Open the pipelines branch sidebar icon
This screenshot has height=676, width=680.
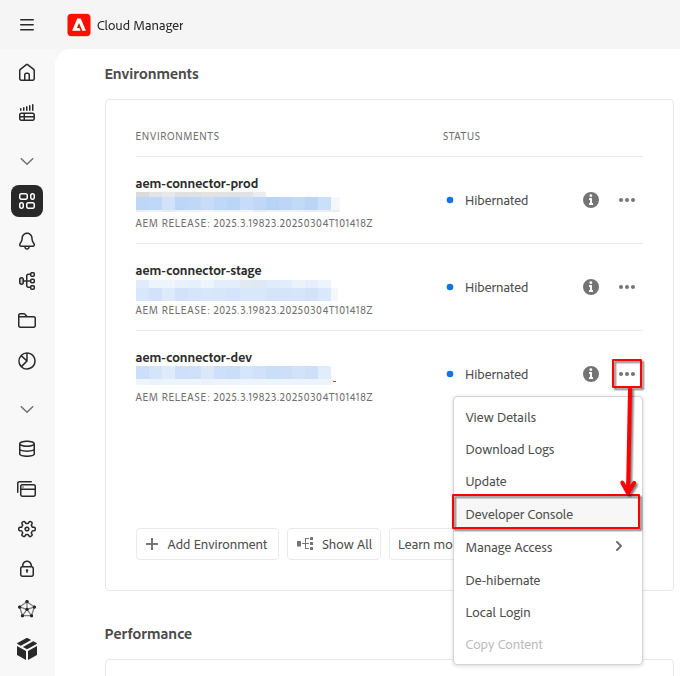[27, 281]
